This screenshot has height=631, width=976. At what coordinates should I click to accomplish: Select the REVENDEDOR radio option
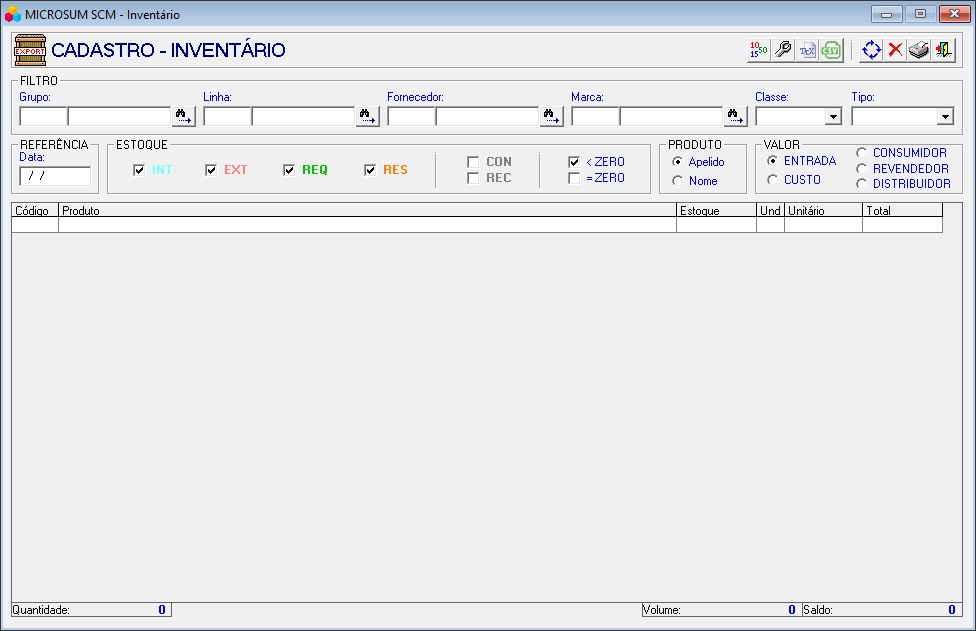point(862,169)
